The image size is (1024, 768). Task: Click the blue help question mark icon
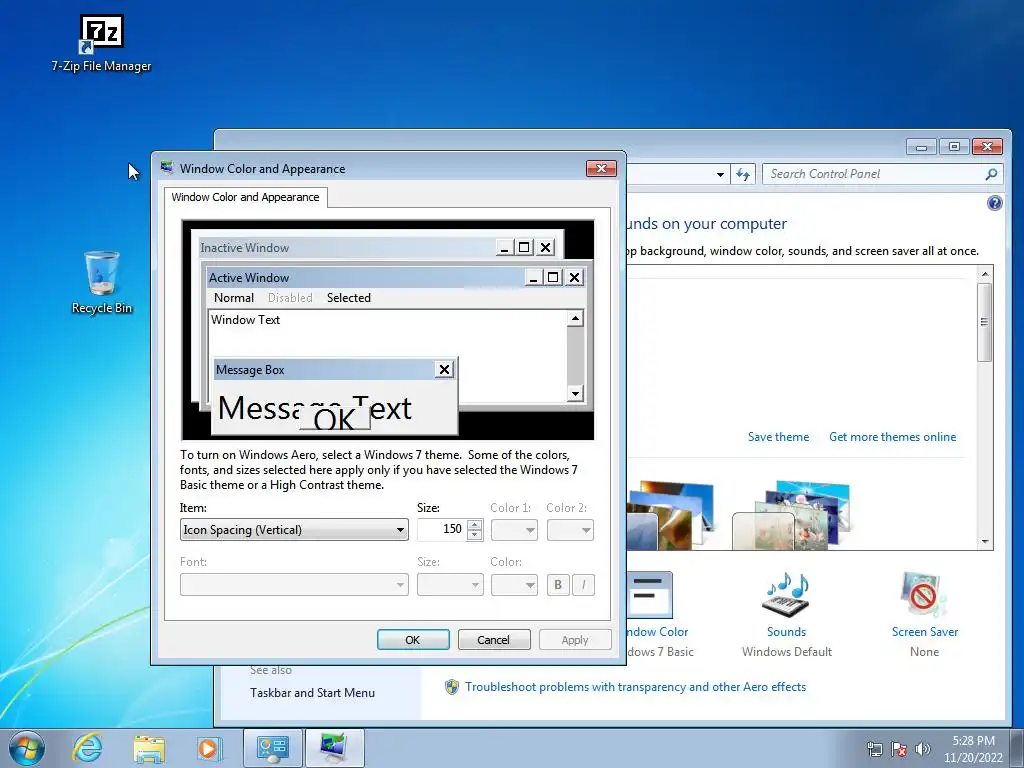click(994, 203)
